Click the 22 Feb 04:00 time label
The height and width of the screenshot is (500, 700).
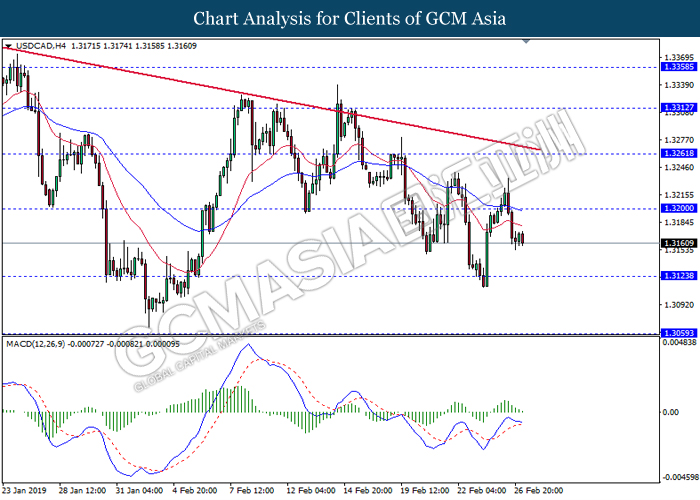482,491
